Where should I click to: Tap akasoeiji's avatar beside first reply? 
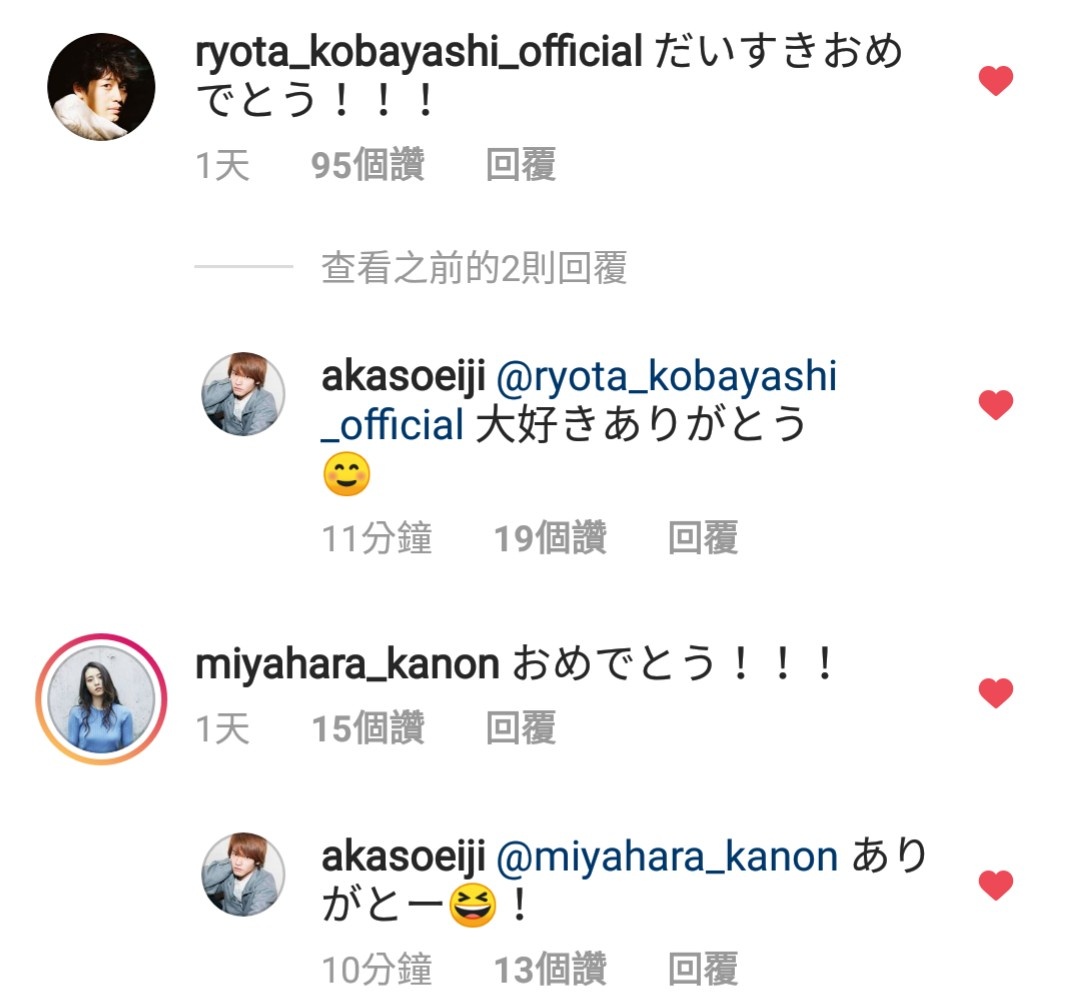pyautogui.click(x=242, y=394)
